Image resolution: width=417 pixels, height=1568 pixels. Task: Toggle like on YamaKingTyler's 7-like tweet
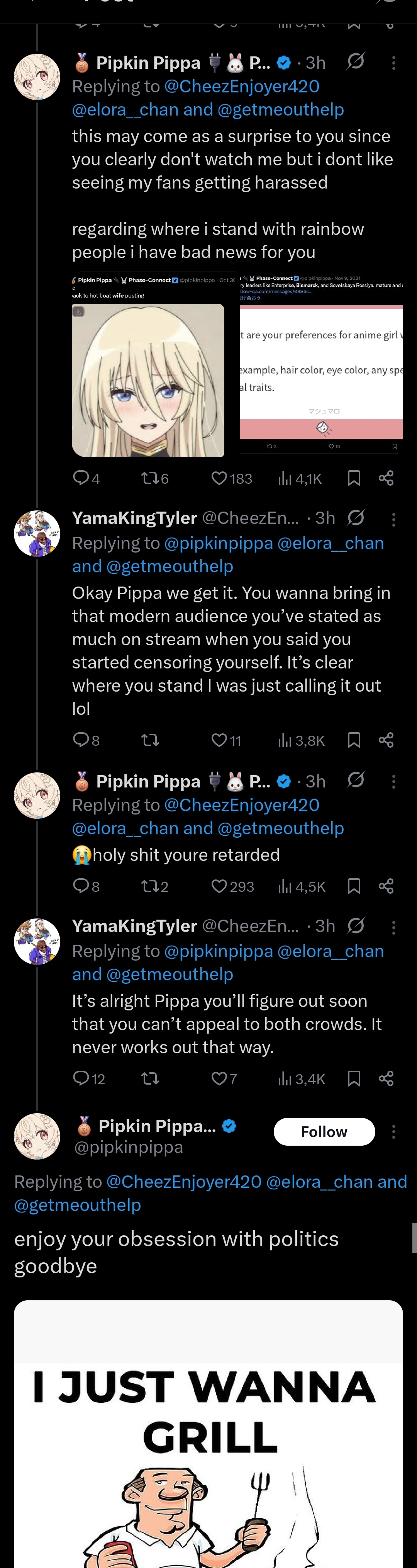coord(219,1078)
